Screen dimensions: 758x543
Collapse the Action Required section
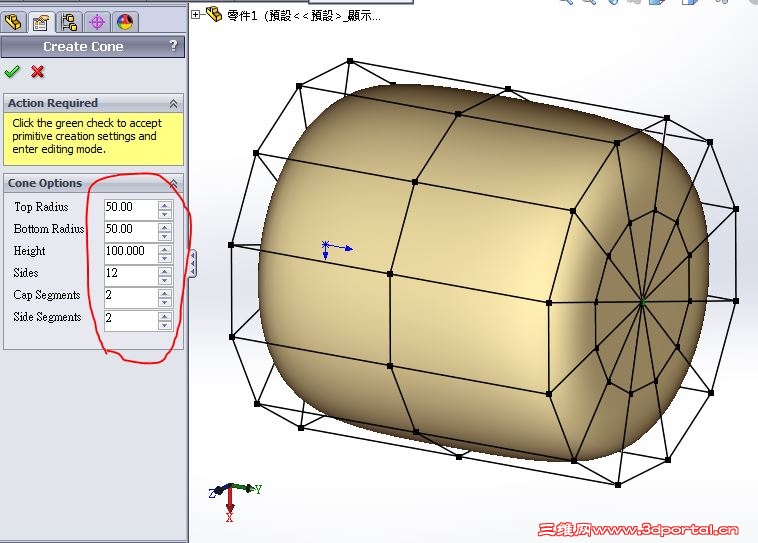click(x=173, y=103)
